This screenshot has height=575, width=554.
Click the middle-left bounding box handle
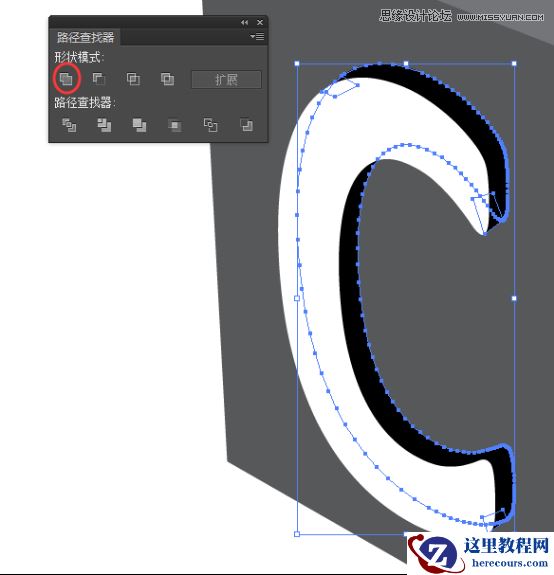click(297, 299)
